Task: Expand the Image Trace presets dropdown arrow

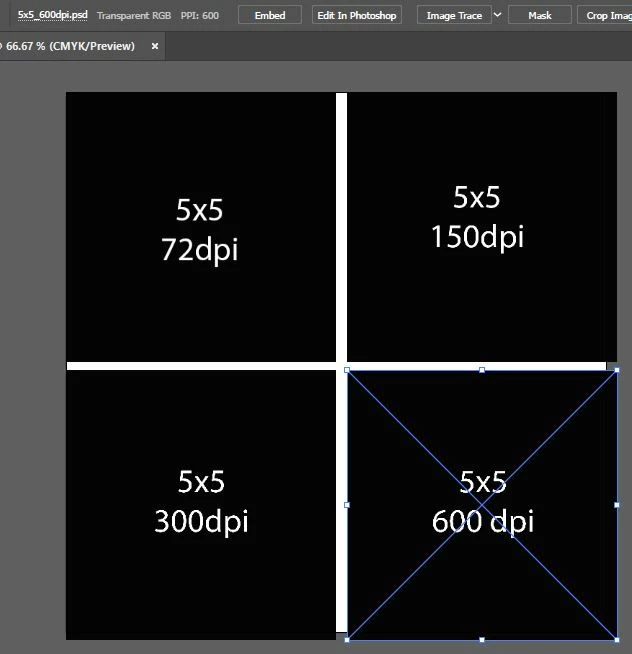Action: pos(497,15)
